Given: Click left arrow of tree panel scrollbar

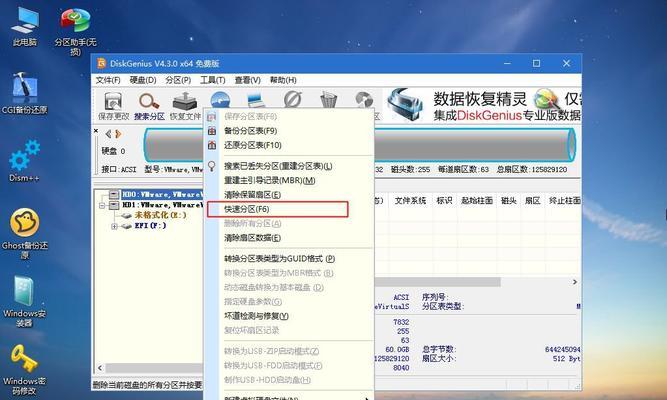Looking at the screenshot, I should (x=100, y=368).
